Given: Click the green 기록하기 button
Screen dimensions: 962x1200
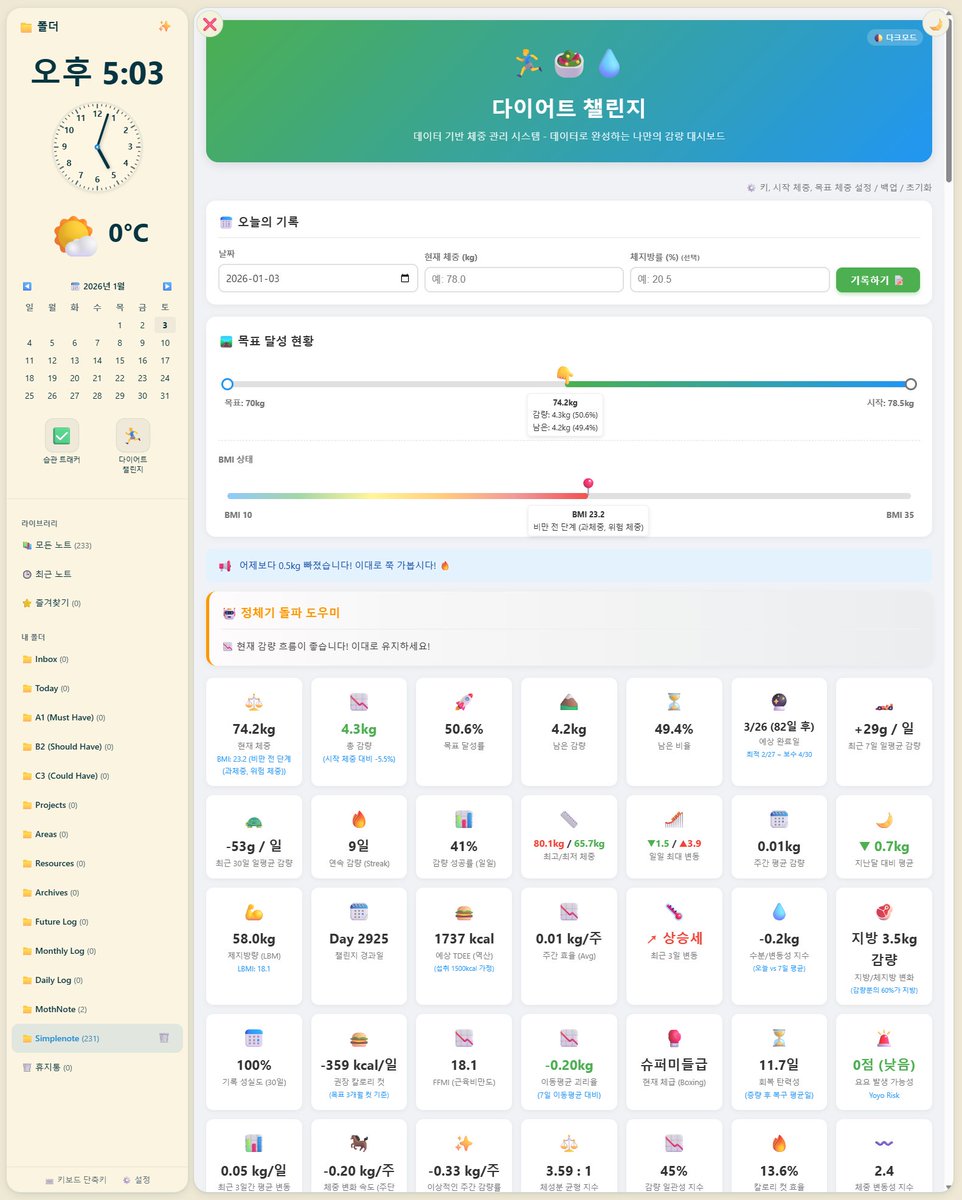Looking at the screenshot, I should pyautogui.click(x=877, y=280).
